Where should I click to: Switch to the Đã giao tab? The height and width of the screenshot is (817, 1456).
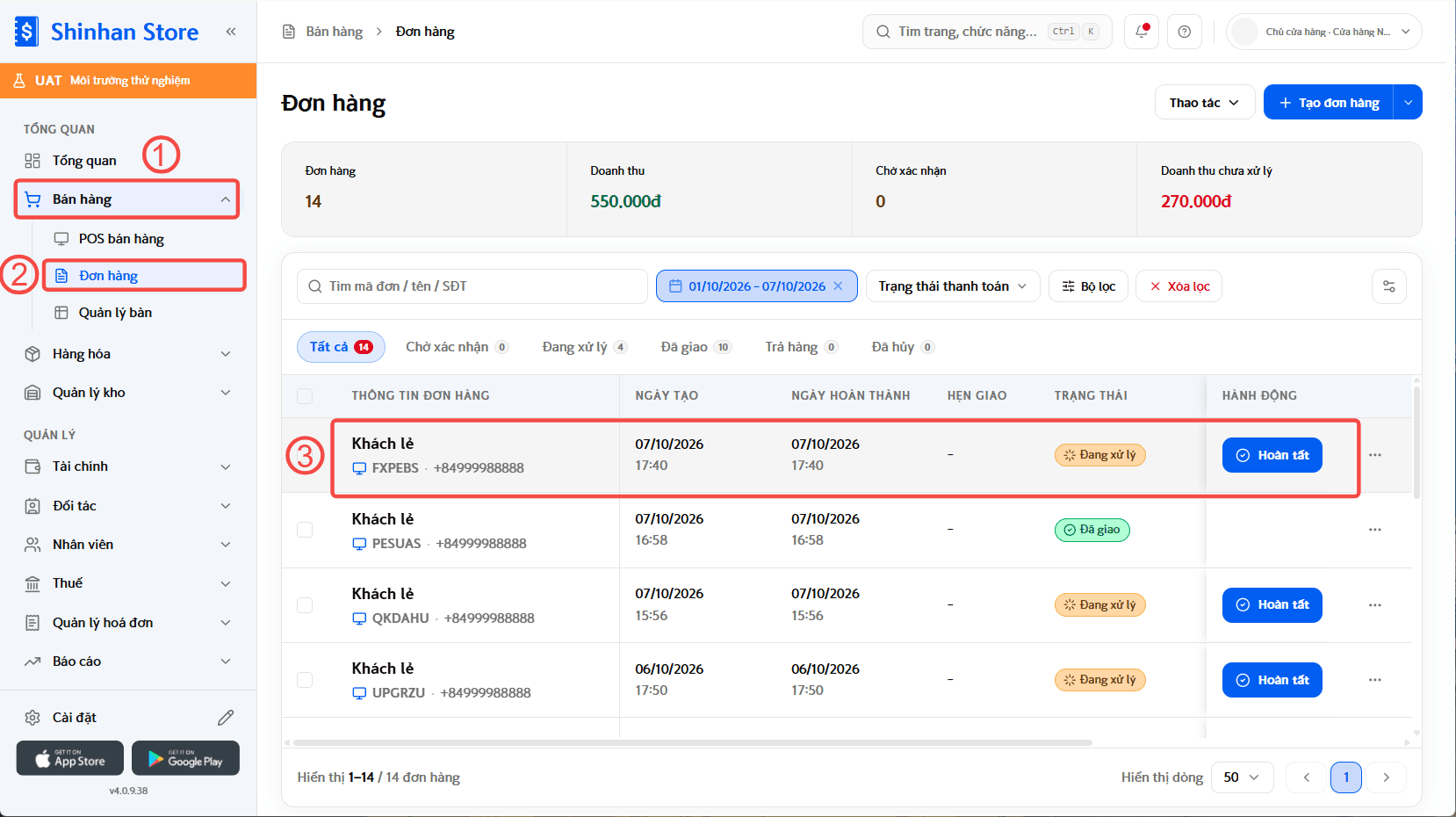tap(696, 347)
